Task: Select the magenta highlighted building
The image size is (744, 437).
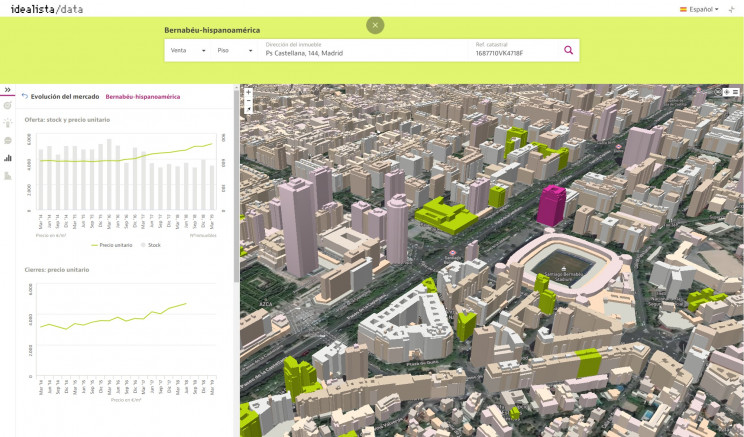Action: [x=551, y=205]
